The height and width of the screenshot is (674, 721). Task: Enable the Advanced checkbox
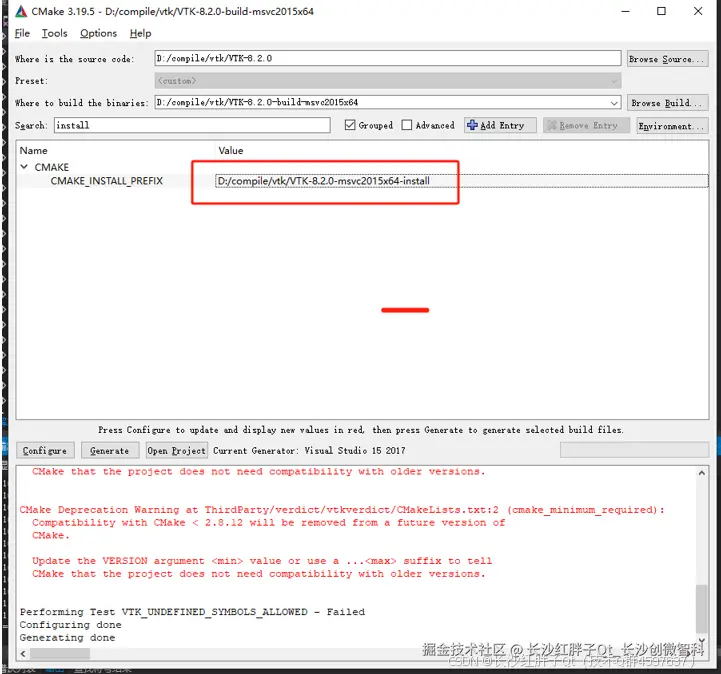tap(406, 125)
